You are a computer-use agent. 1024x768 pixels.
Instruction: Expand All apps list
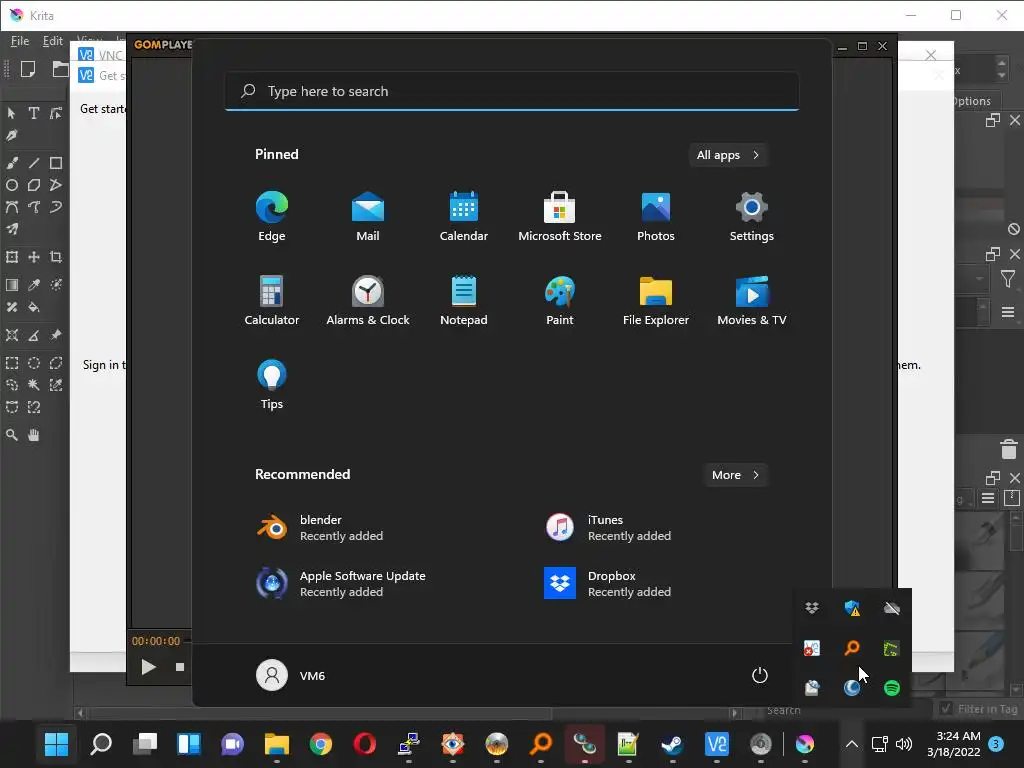728,155
